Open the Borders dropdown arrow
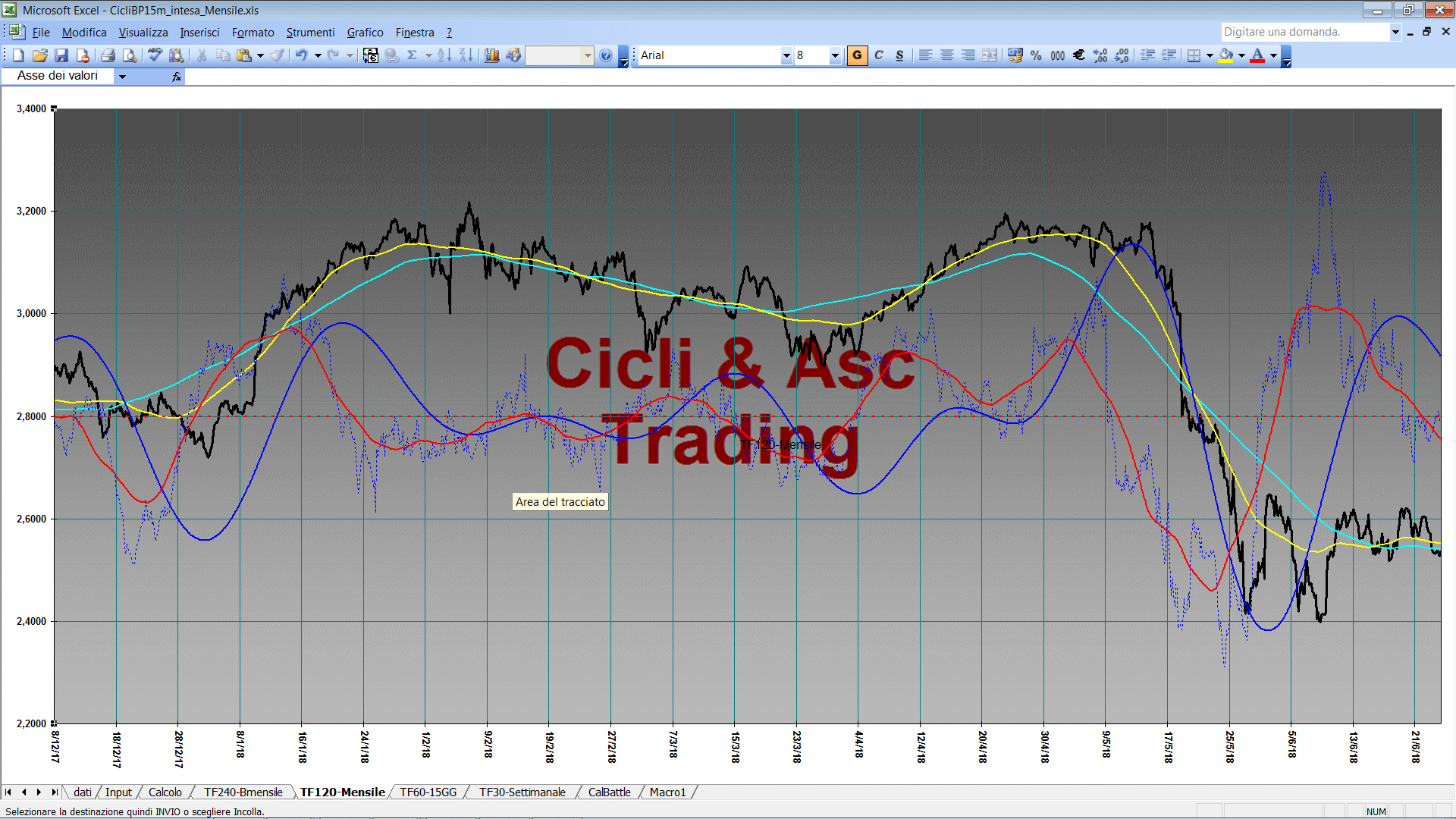Image resolution: width=1456 pixels, height=819 pixels. point(1210,55)
